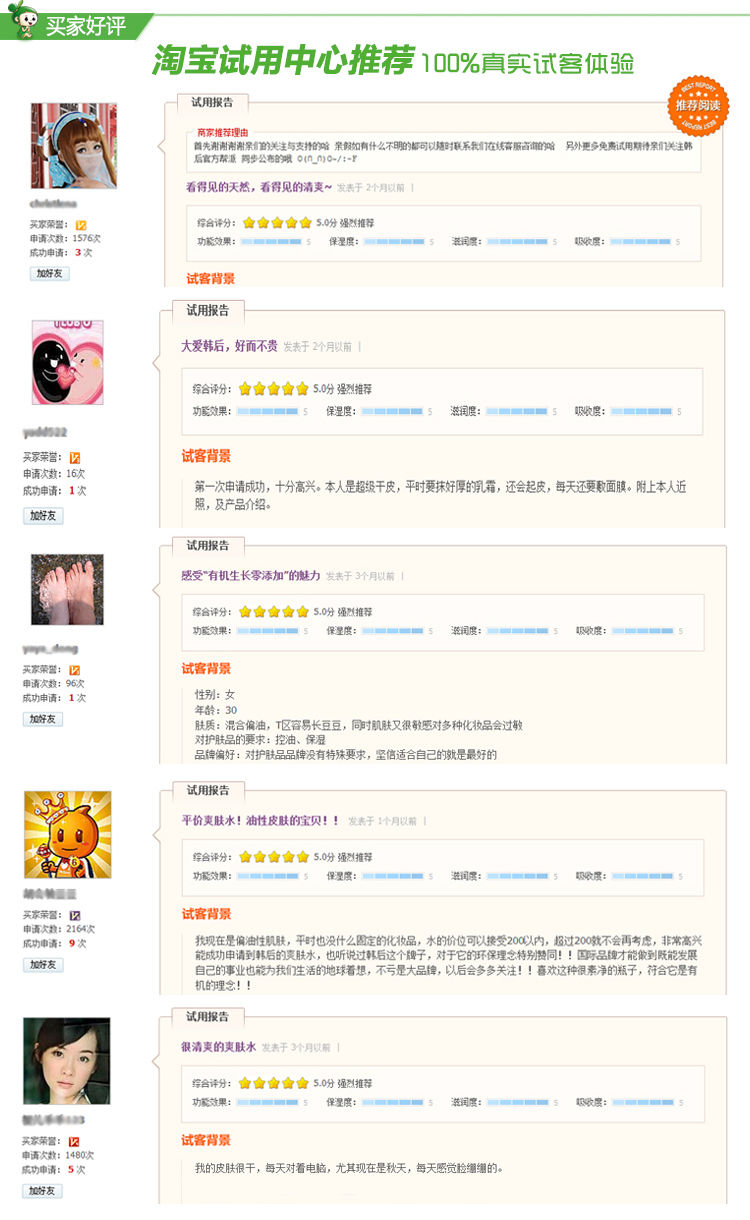
Task: Open review 平价爽肤水！油性皮肤的宝贝！！
Action: [261, 820]
